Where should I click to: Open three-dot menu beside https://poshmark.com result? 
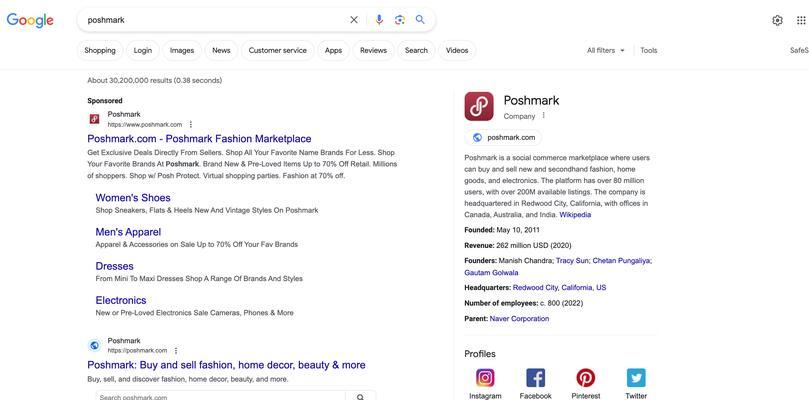pyautogui.click(x=176, y=350)
